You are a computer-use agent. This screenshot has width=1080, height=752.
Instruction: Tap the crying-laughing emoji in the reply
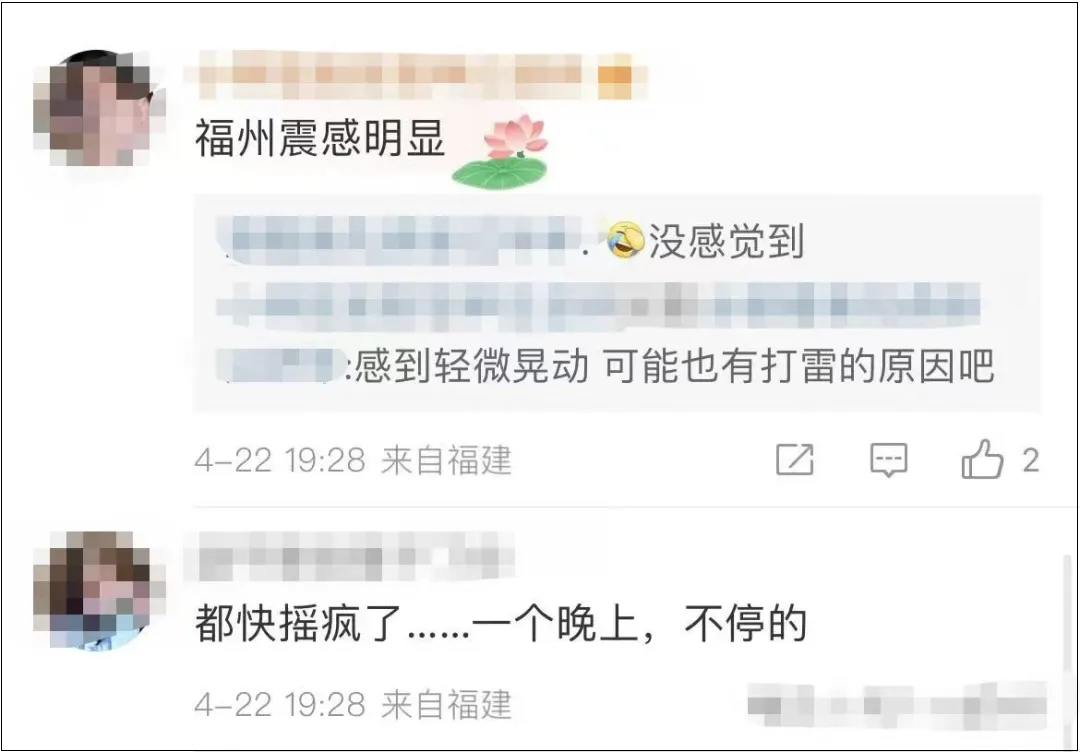[625, 240]
